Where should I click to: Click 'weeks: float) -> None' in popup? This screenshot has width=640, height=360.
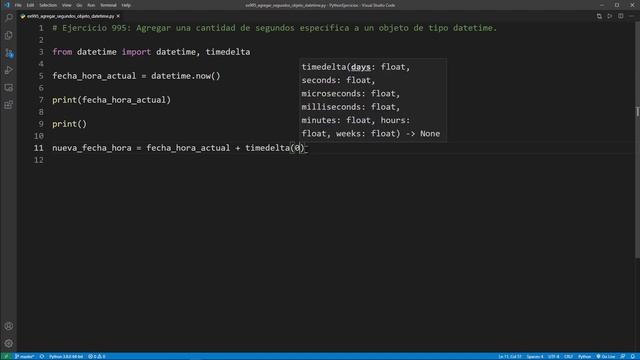coord(388,134)
